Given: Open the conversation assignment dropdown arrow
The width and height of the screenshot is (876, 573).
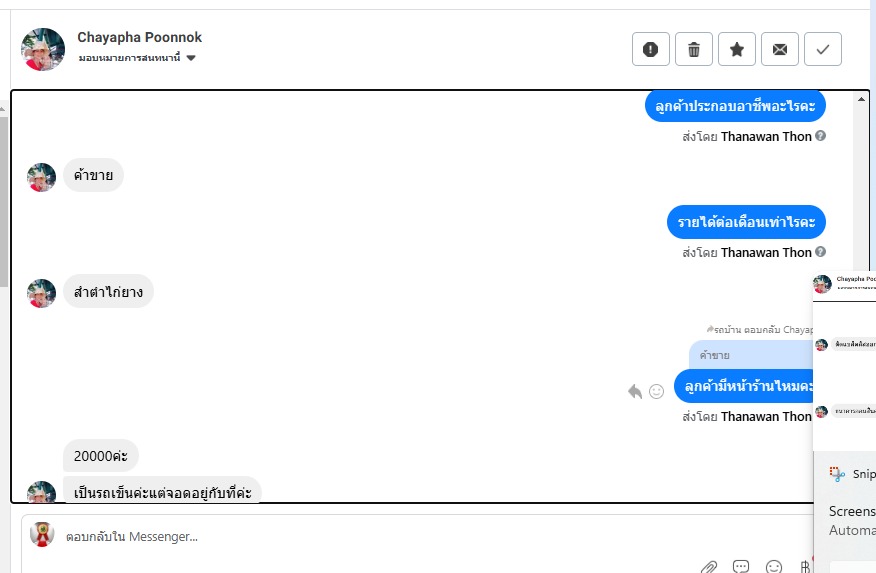Looking at the screenshot, I should 191,58.
